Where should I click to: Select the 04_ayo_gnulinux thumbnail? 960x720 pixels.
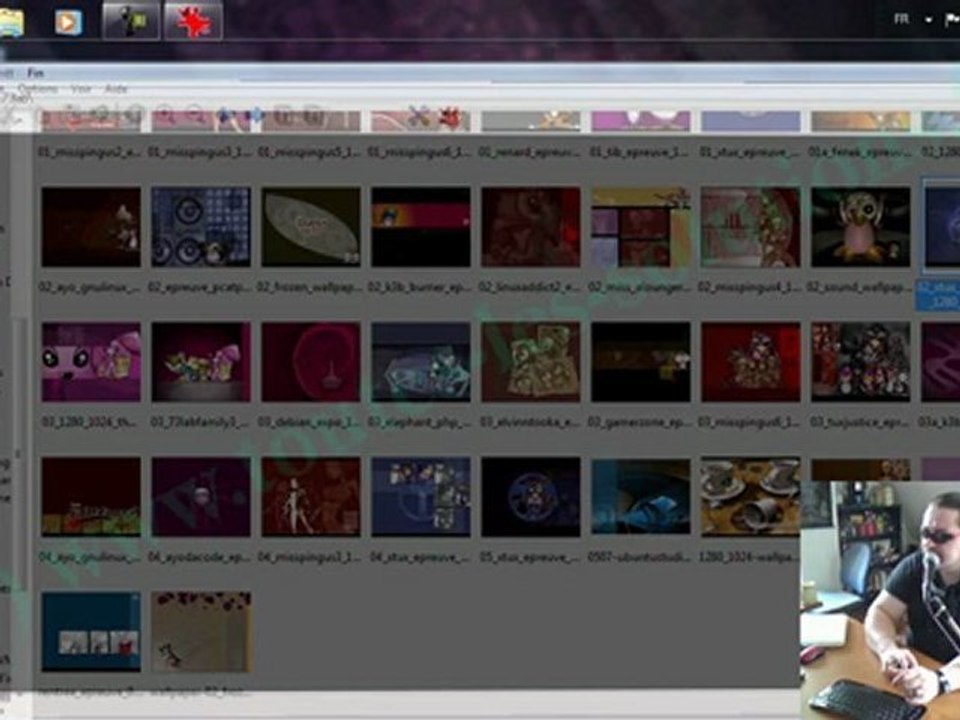pyautogui.click(x=91, y=497)
